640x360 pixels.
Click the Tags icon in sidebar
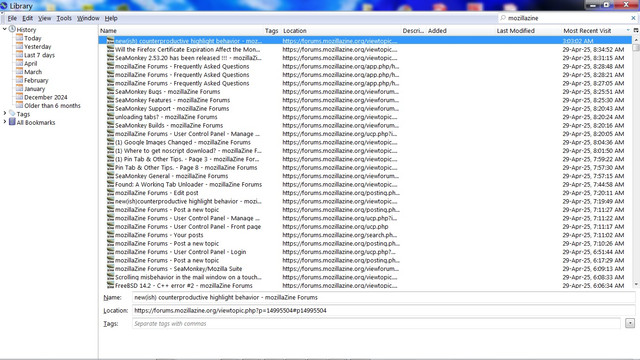point(12,114)
